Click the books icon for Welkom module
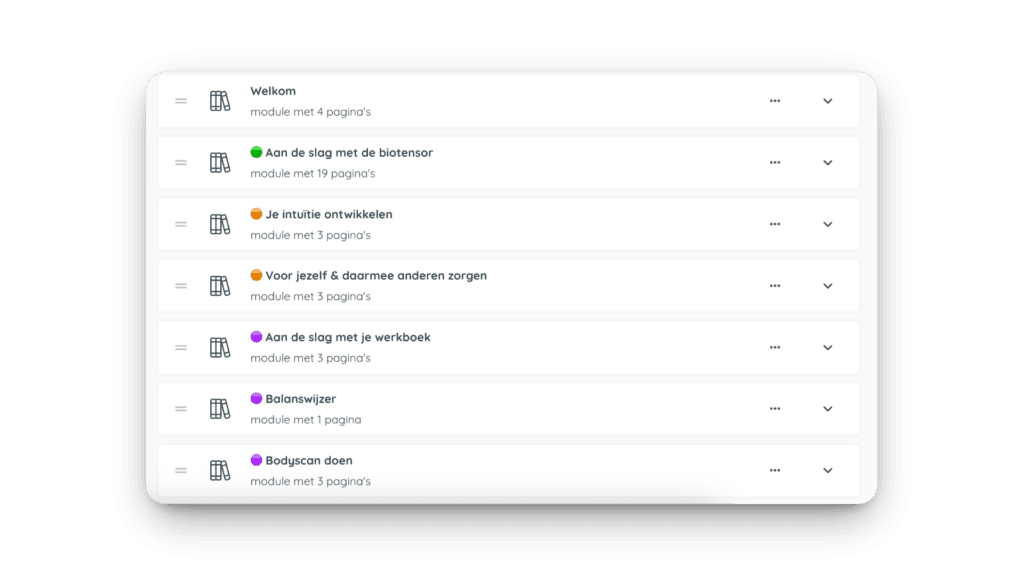 click(x=220, y=101)
